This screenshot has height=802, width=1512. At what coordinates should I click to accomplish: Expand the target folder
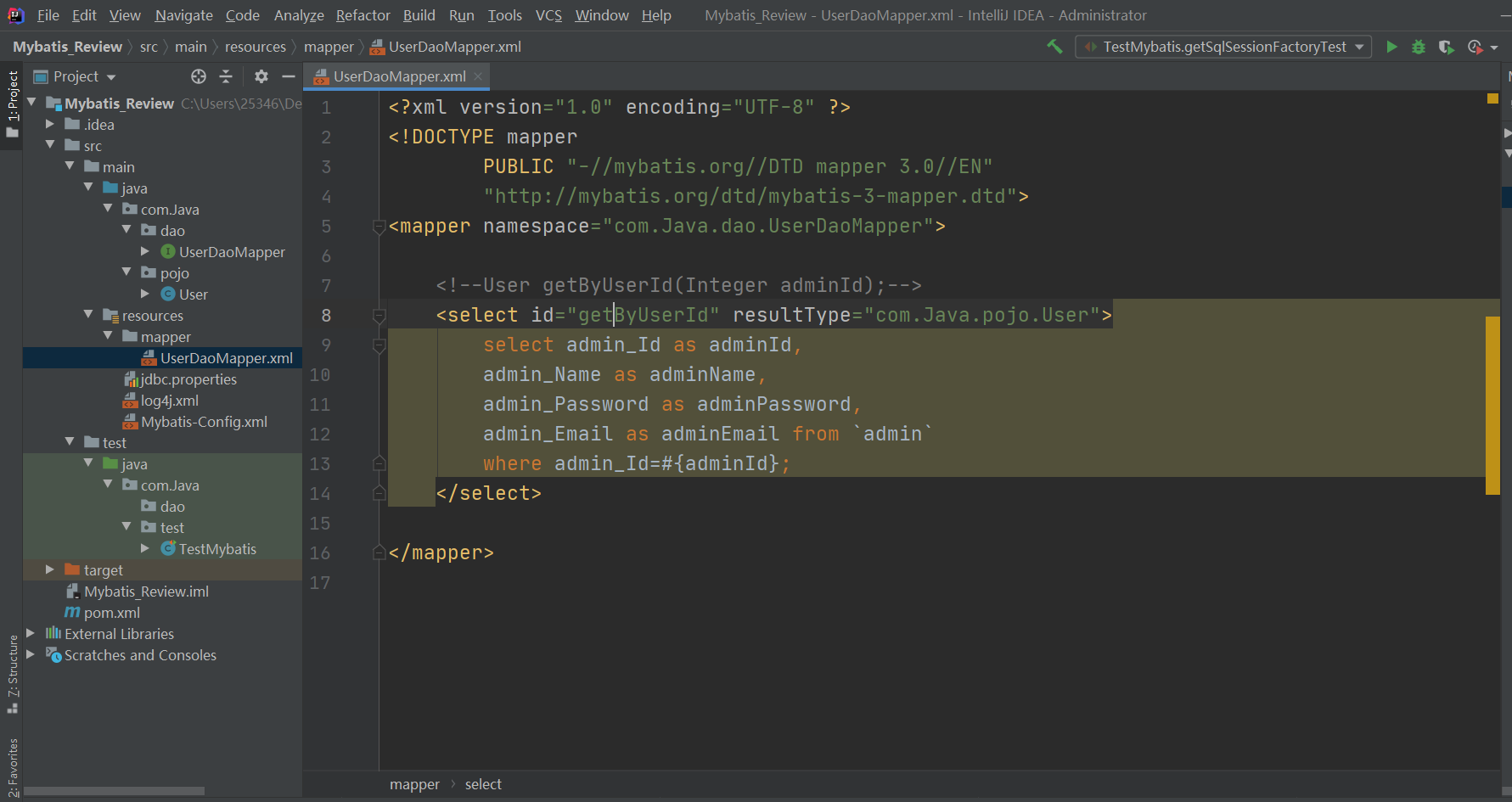coord(50,569)
